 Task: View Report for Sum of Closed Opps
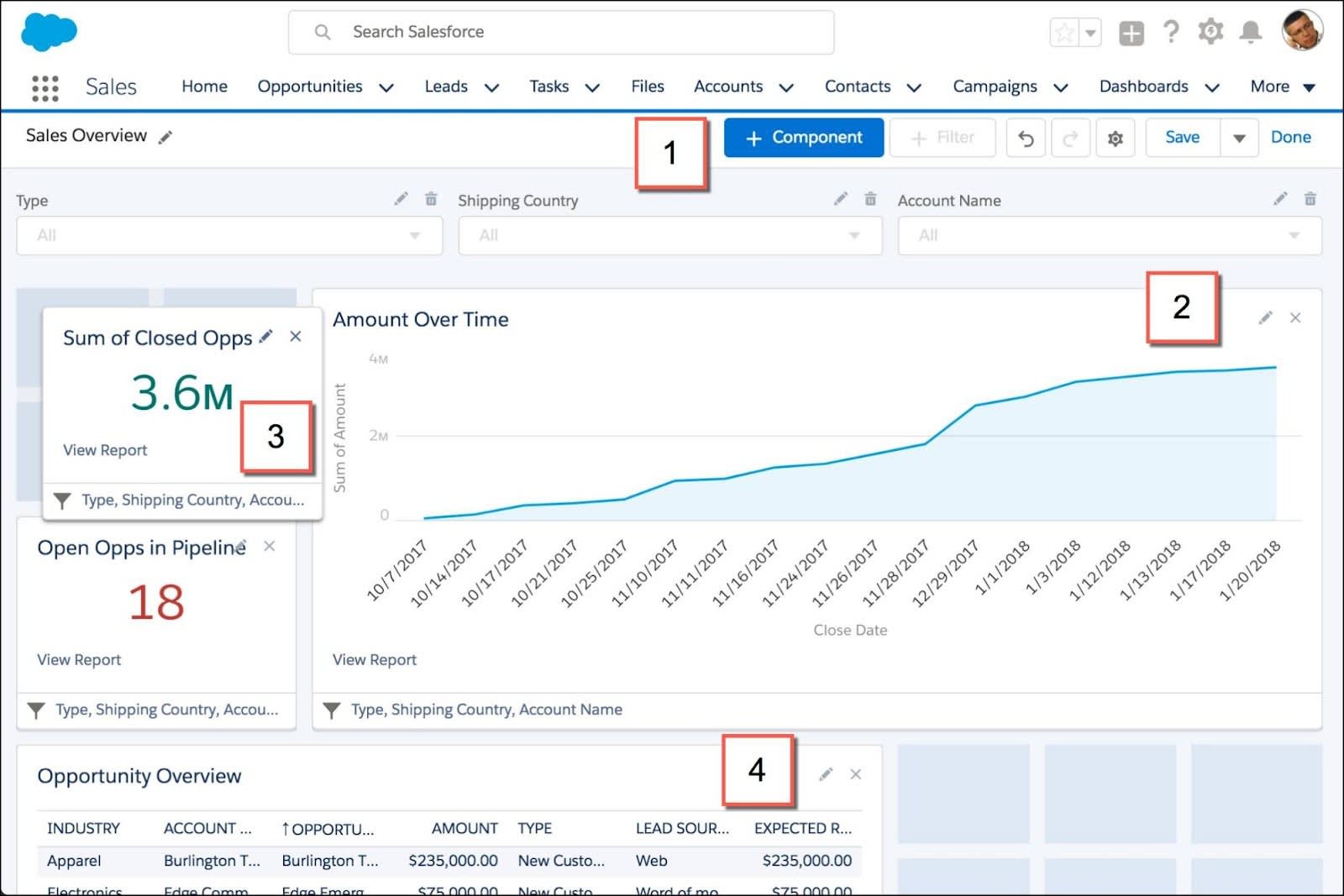[x=105, y=450]
